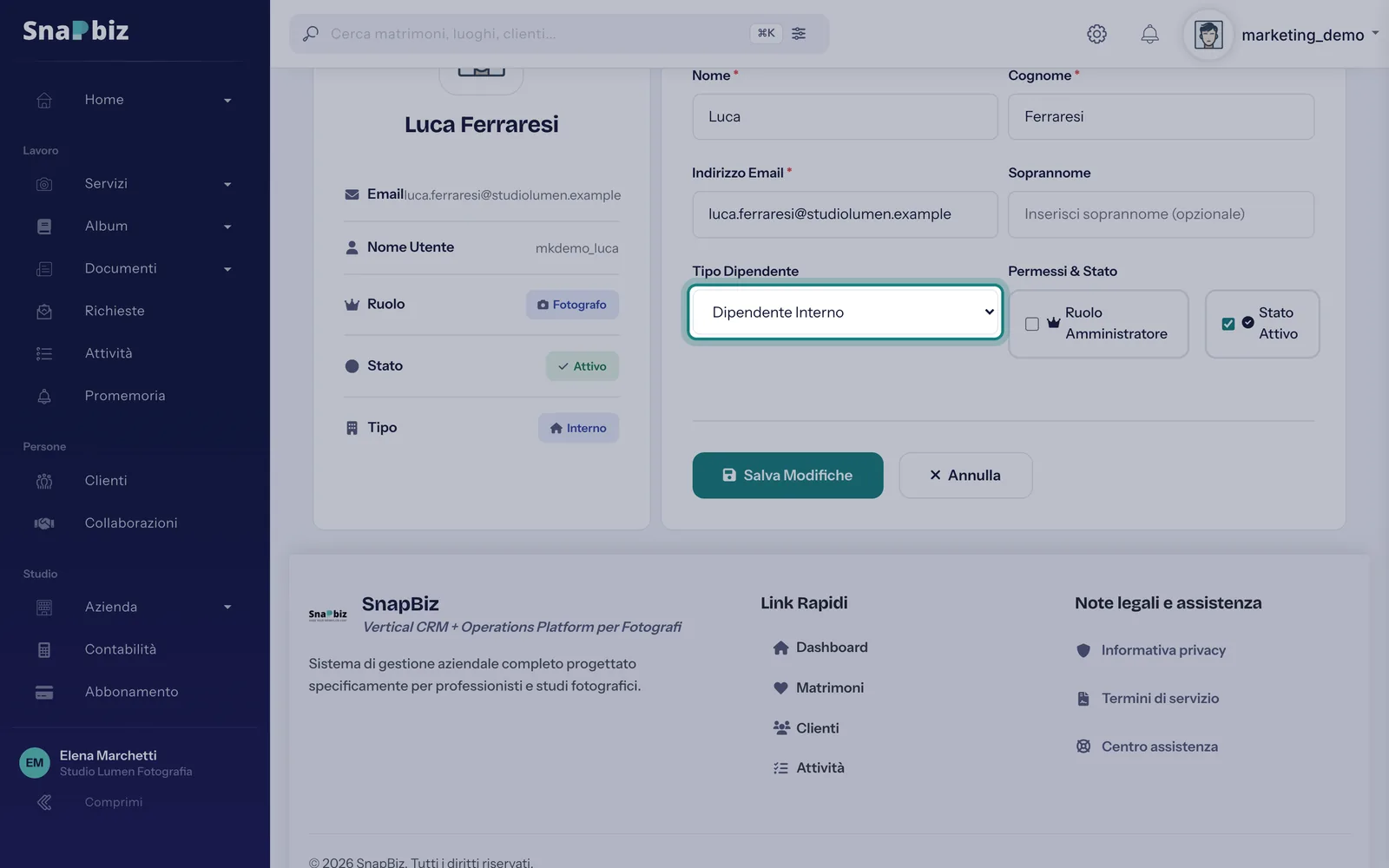Image resolution: width=1389 pixels, height=868 pixels.
Task: Open notifications bell icon
Action: pos(1149,34)
